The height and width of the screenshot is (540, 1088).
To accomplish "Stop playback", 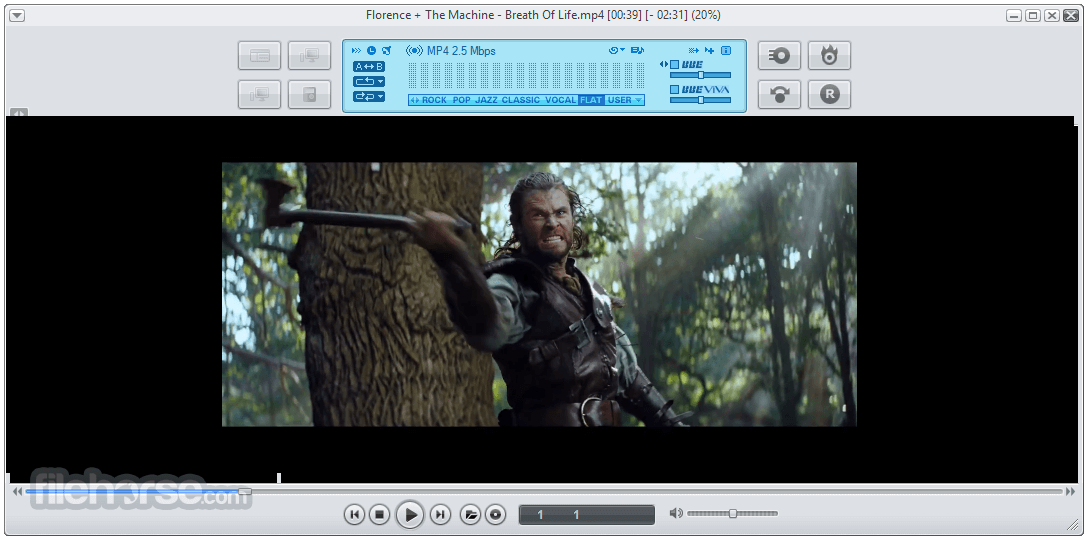I will pyautogui.click(x=380, y=515).
